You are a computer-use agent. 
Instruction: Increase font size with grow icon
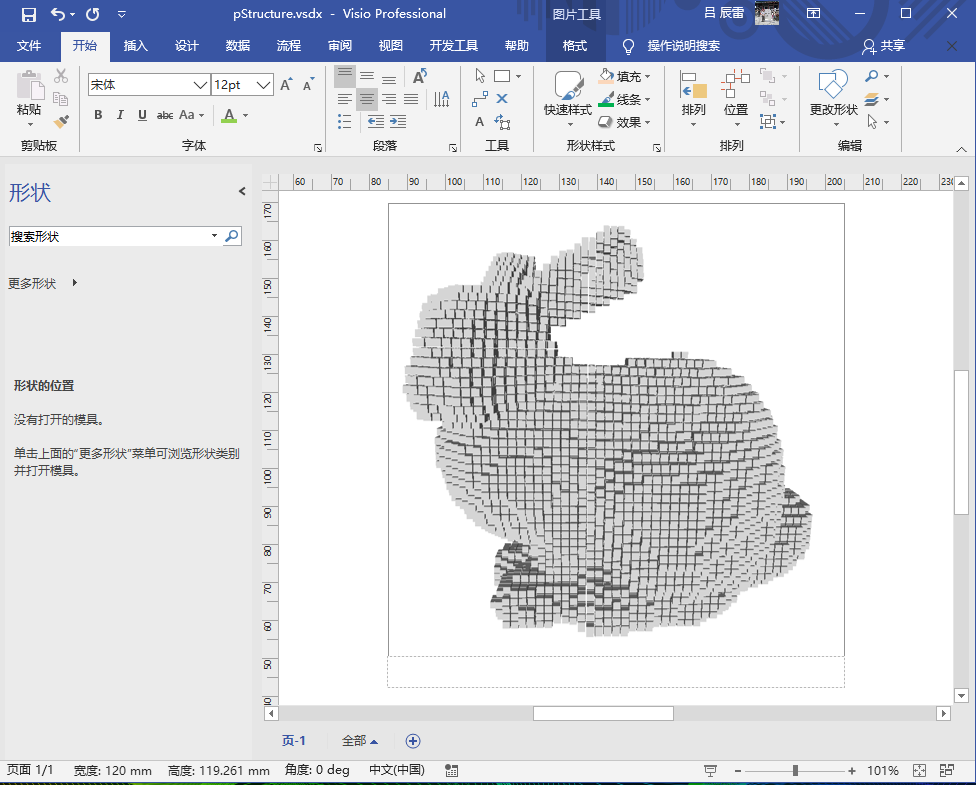[x=286, y=85]
